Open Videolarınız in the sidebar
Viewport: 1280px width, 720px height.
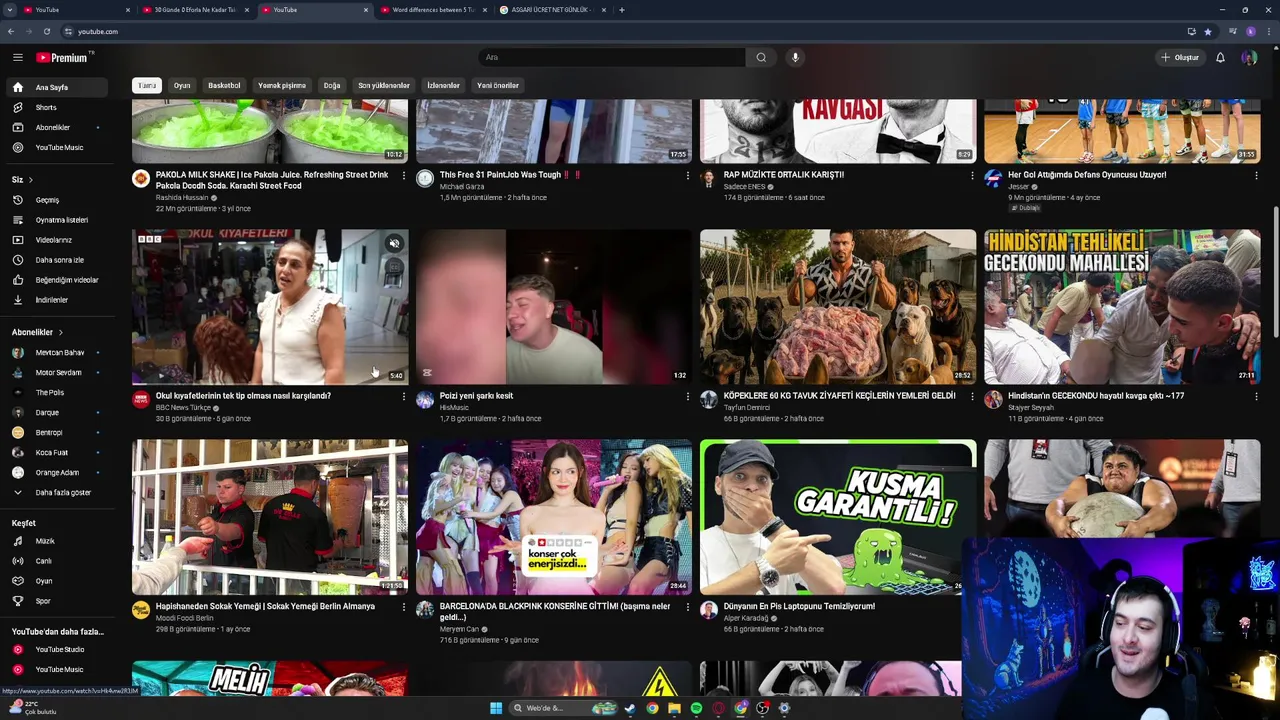(x=56, y=240)
